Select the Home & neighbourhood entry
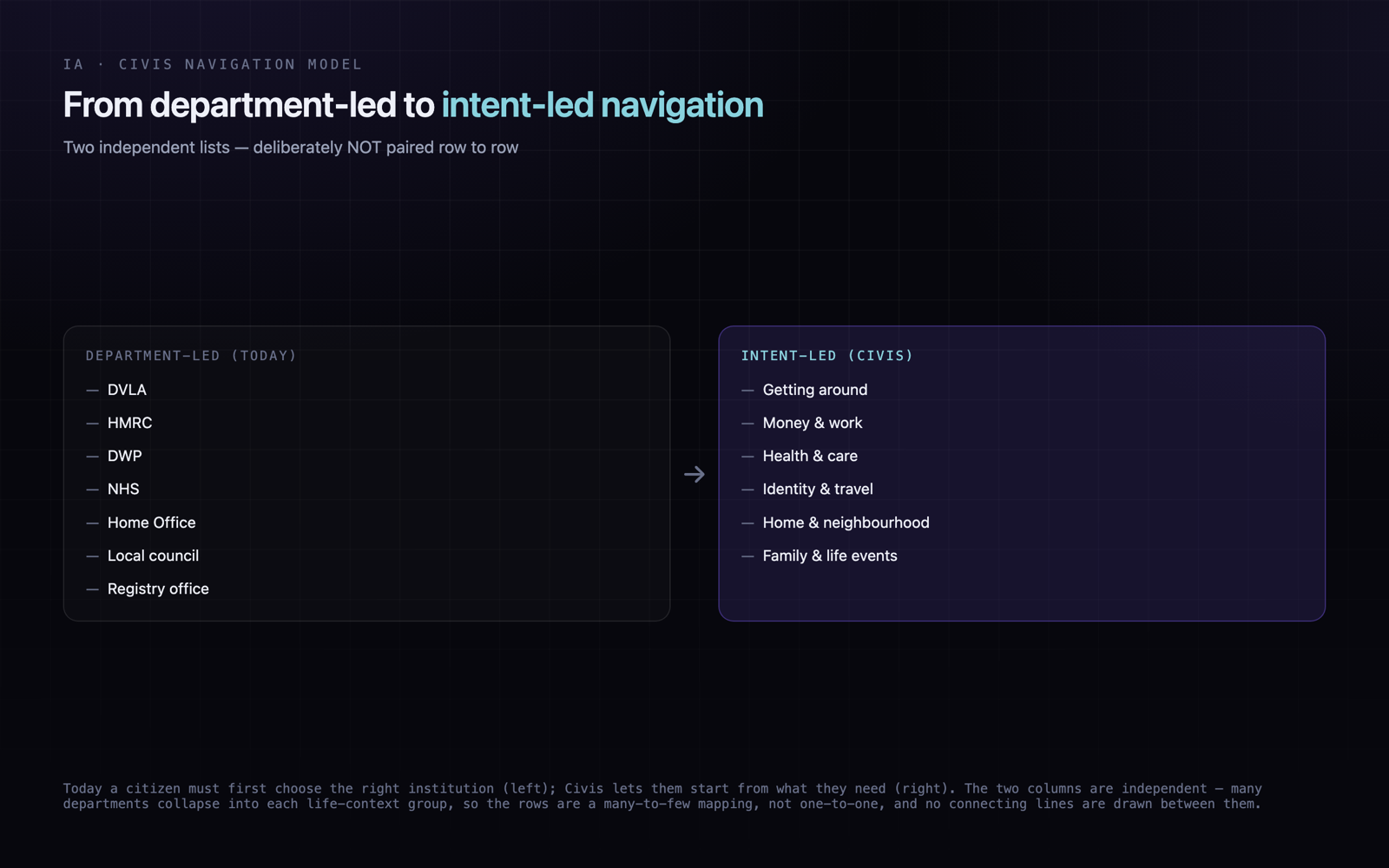Image resolution: width=1389 pixels, height=868 pixels. tap(846, 523)
